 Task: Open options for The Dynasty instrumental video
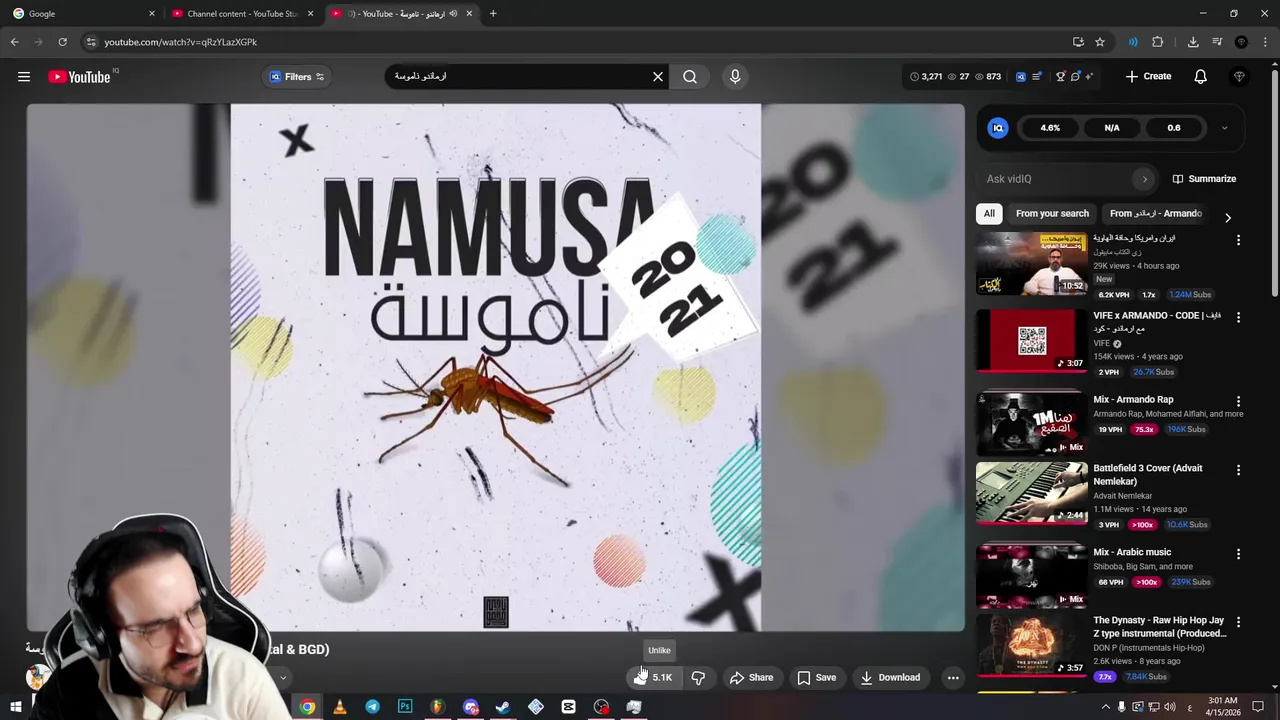[x=1238, y=622]
